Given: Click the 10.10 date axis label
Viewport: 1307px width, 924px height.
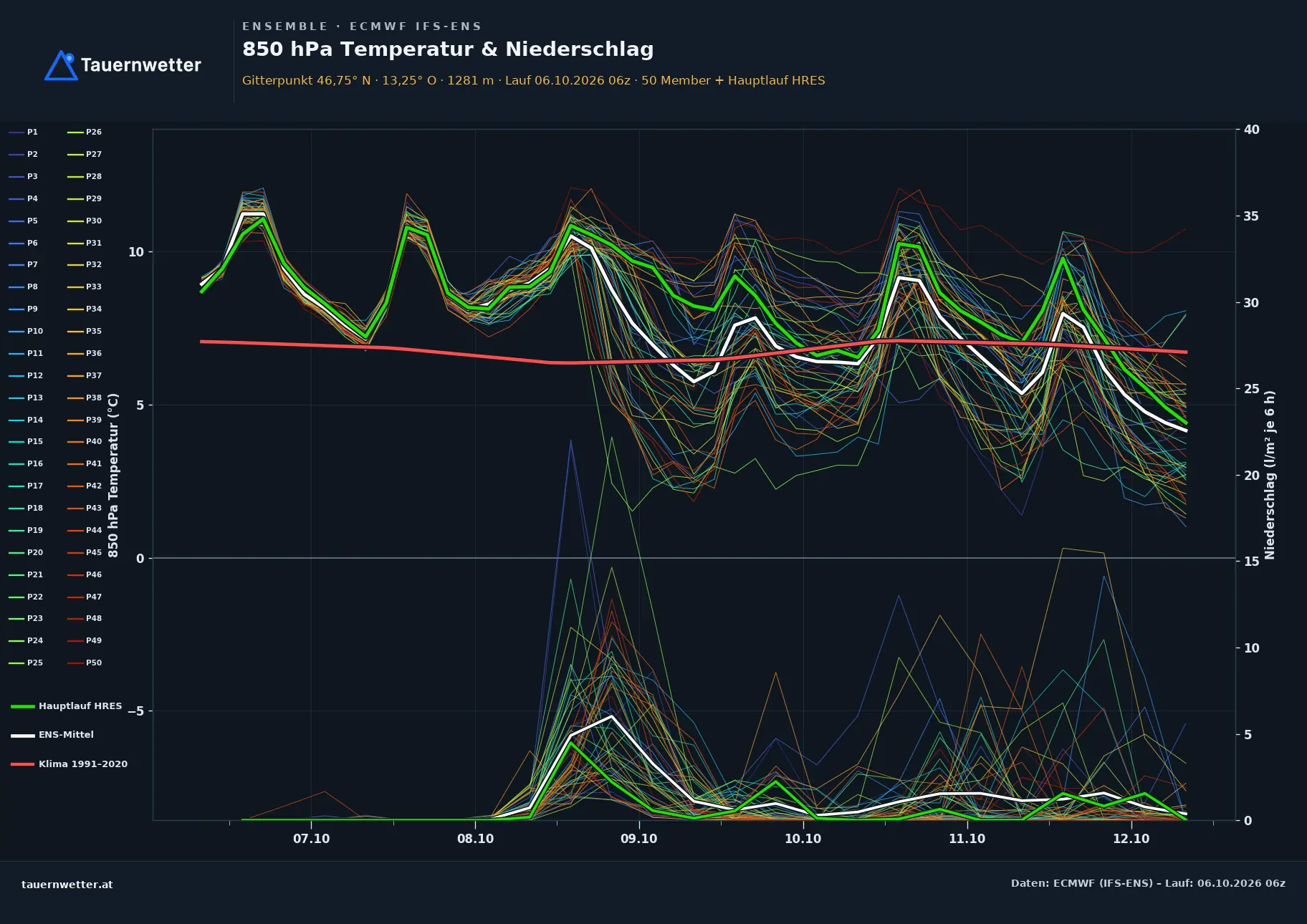Looking at the screenshot, I should point(803,839).
